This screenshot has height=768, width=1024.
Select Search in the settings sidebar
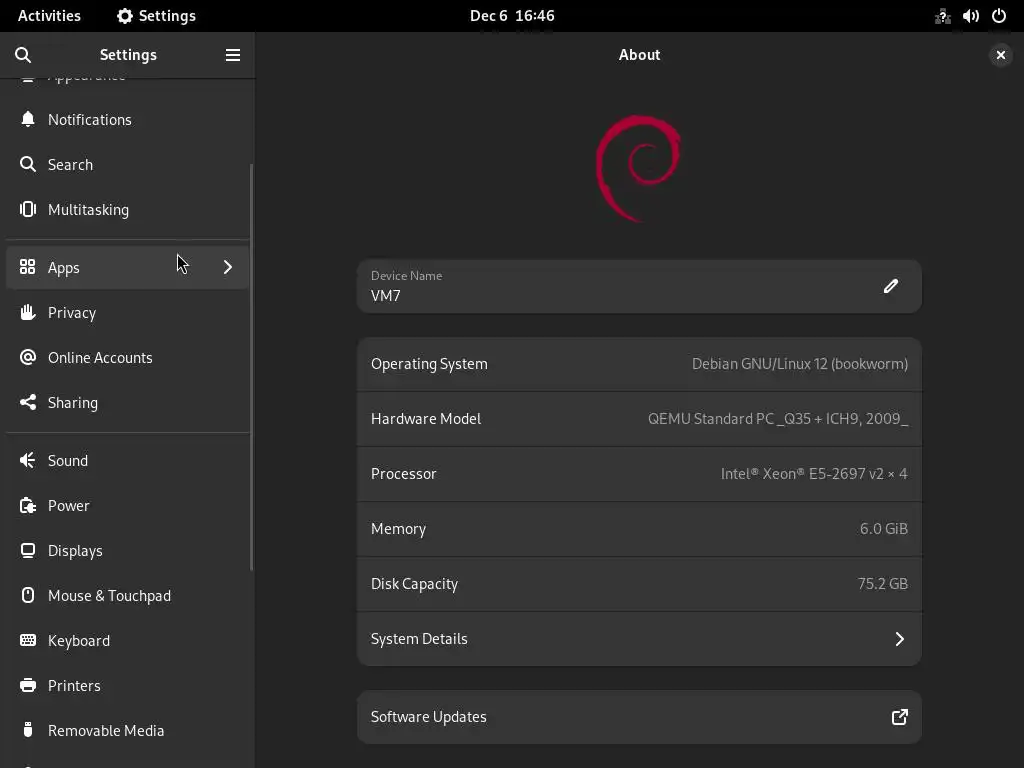pos(128,165)
